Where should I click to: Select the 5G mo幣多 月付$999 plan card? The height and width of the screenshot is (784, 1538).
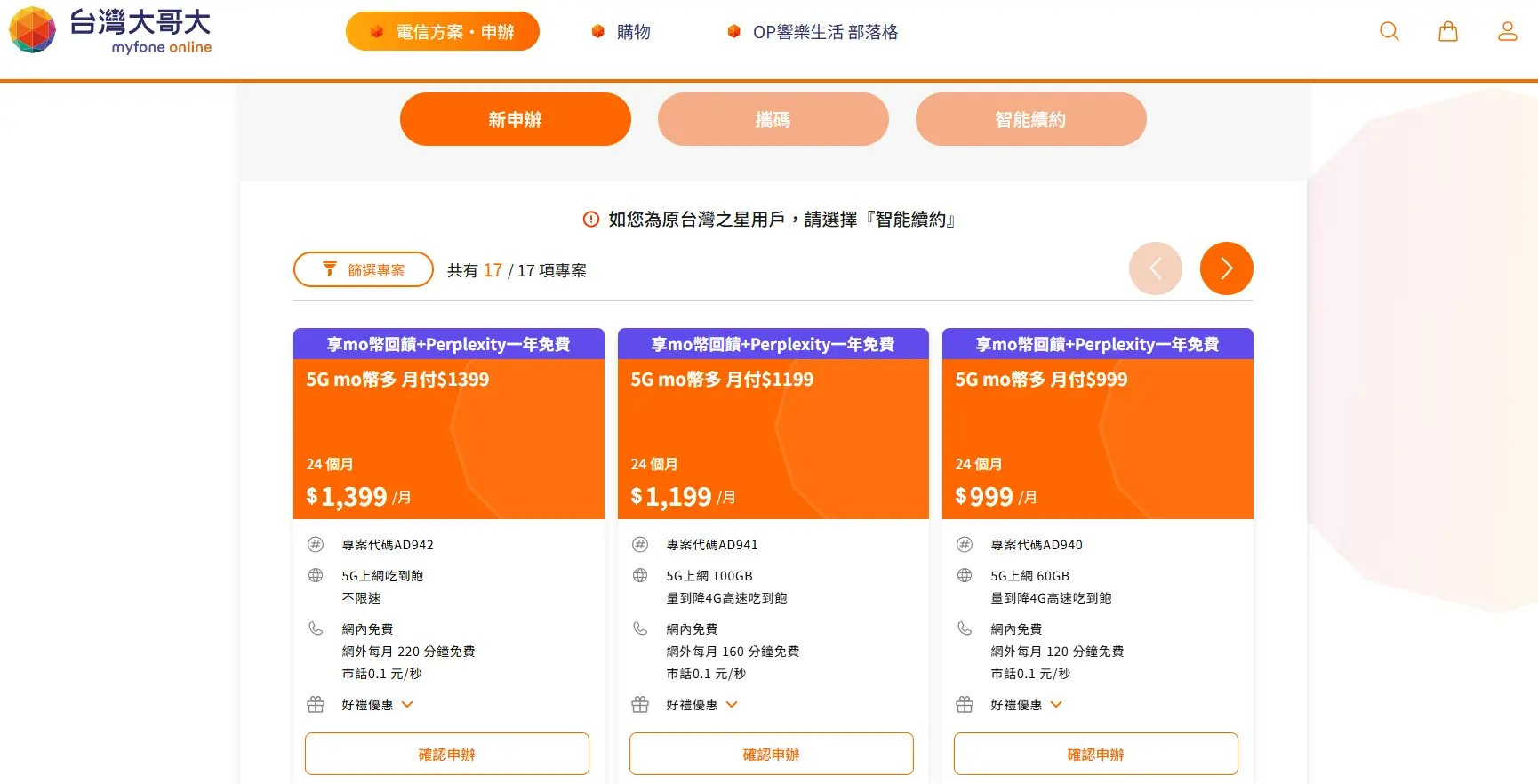click(x=1098, y=423)
